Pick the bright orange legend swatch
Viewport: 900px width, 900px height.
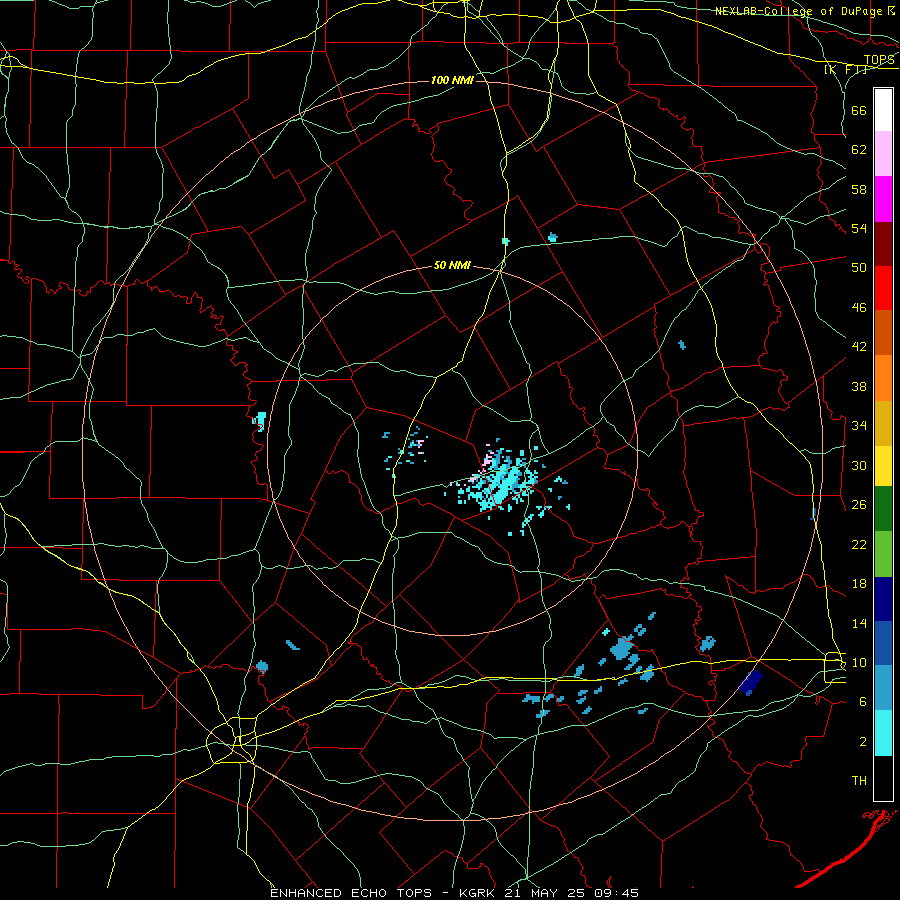(883, 378)
